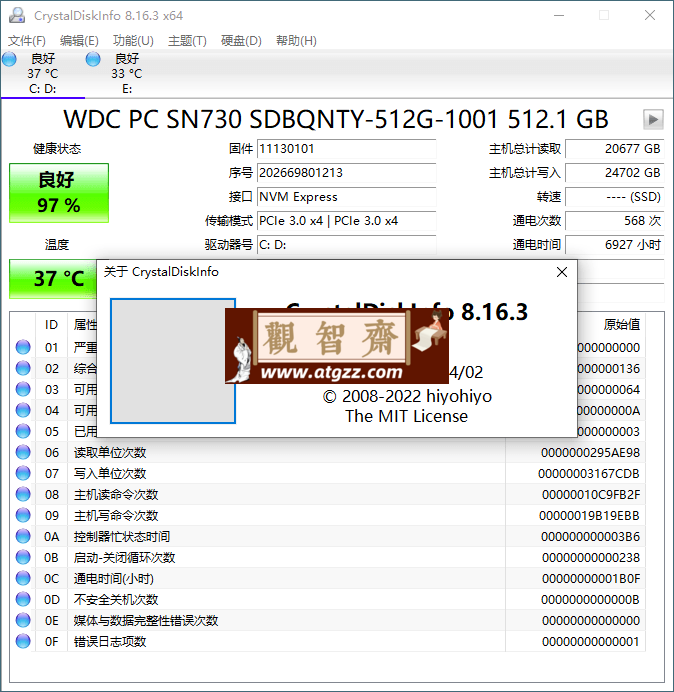Click the firmware field 11130101
Screen dimensions: 674x692
coord(346,149)
